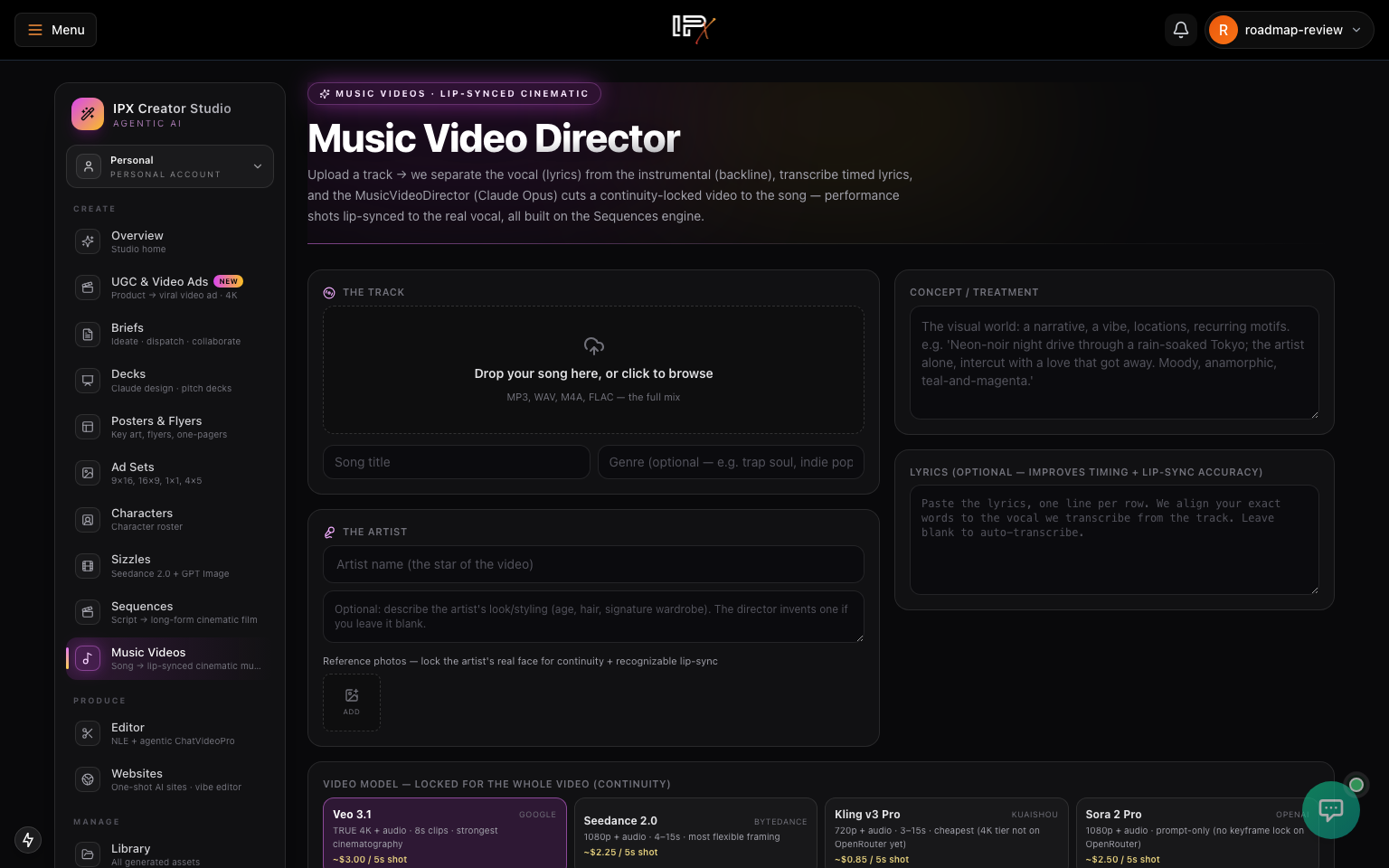
Task: Add a reference photo
Action: pos(352,703)
